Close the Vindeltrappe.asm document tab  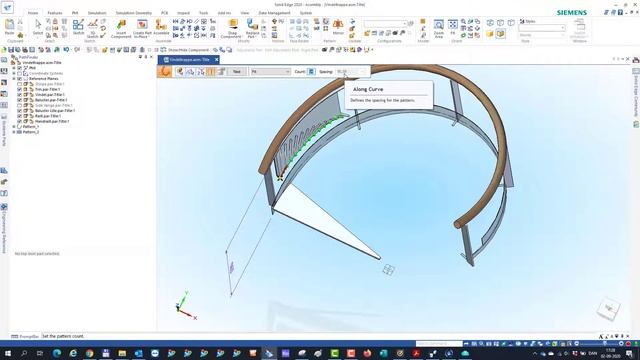click(216, 60)
